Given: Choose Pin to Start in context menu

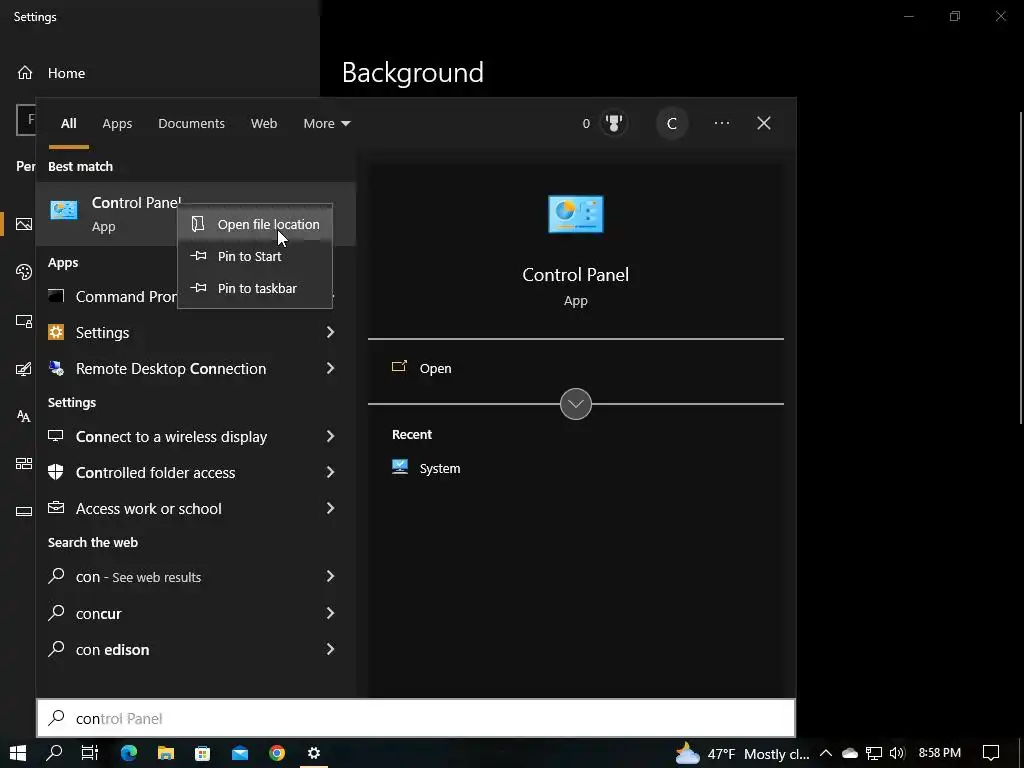Looking at the screenshot, I should [x=255, y=256].
